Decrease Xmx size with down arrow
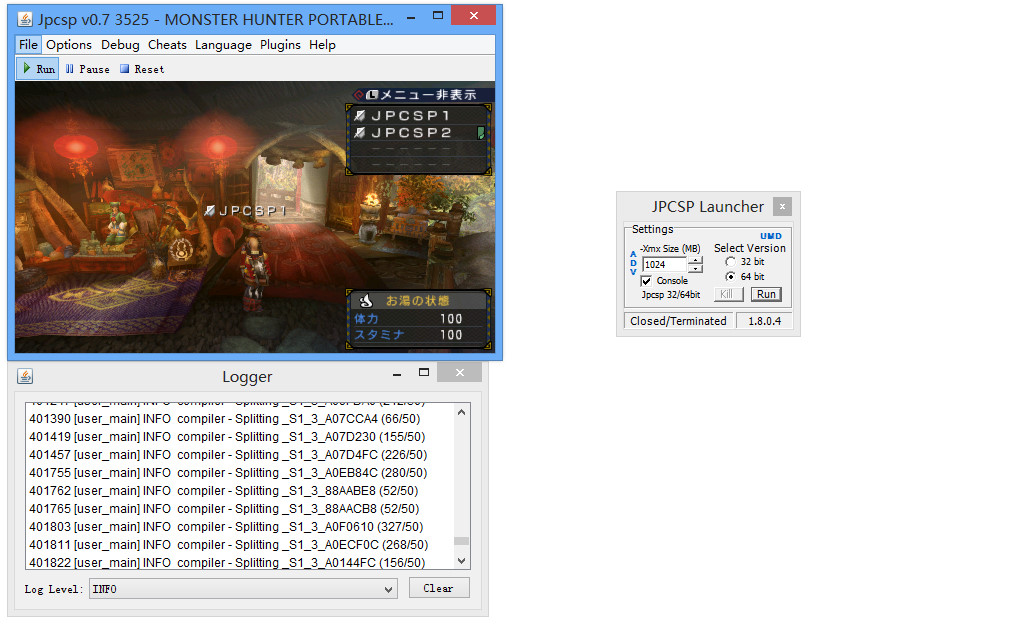1022x633 pixels. [696, 269]
